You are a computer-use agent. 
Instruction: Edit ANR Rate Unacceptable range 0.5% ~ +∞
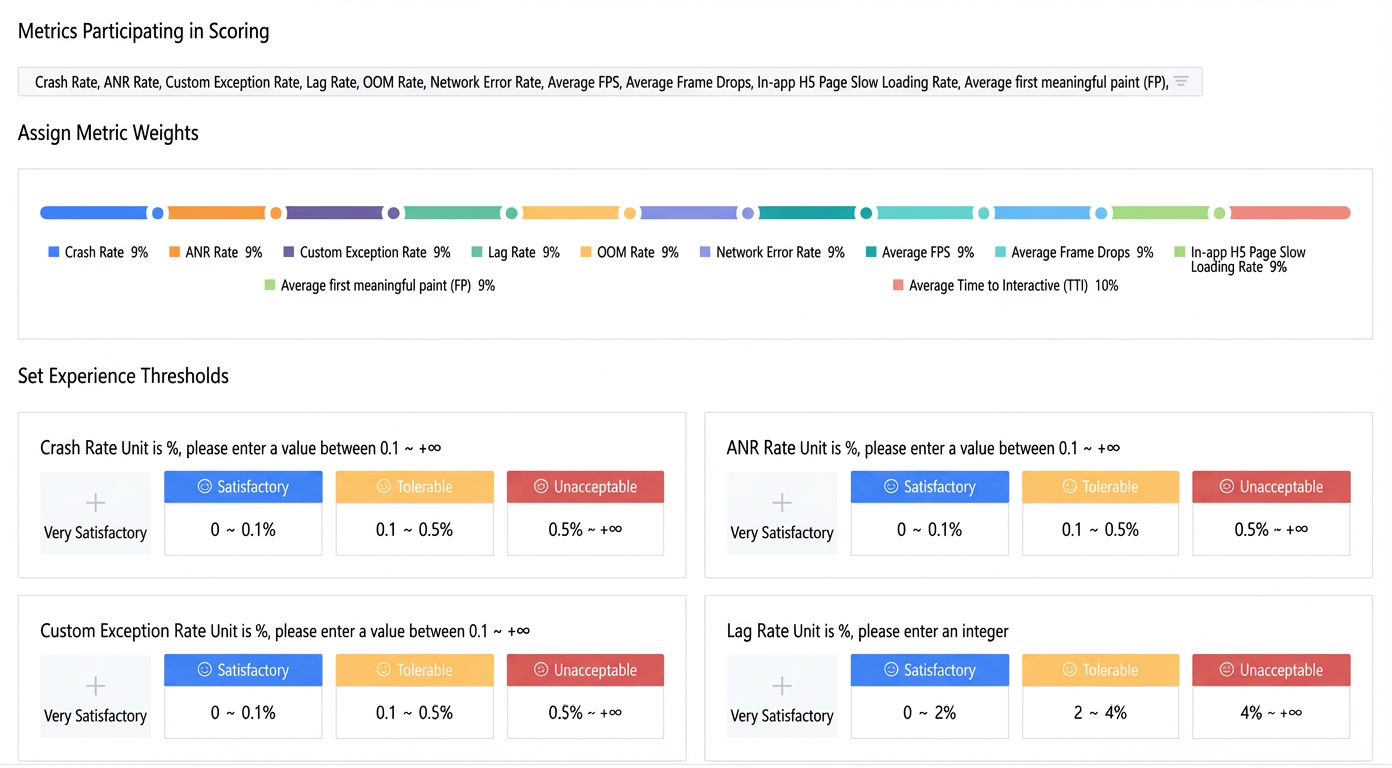pyautogui.click(x=1271, y=529)
